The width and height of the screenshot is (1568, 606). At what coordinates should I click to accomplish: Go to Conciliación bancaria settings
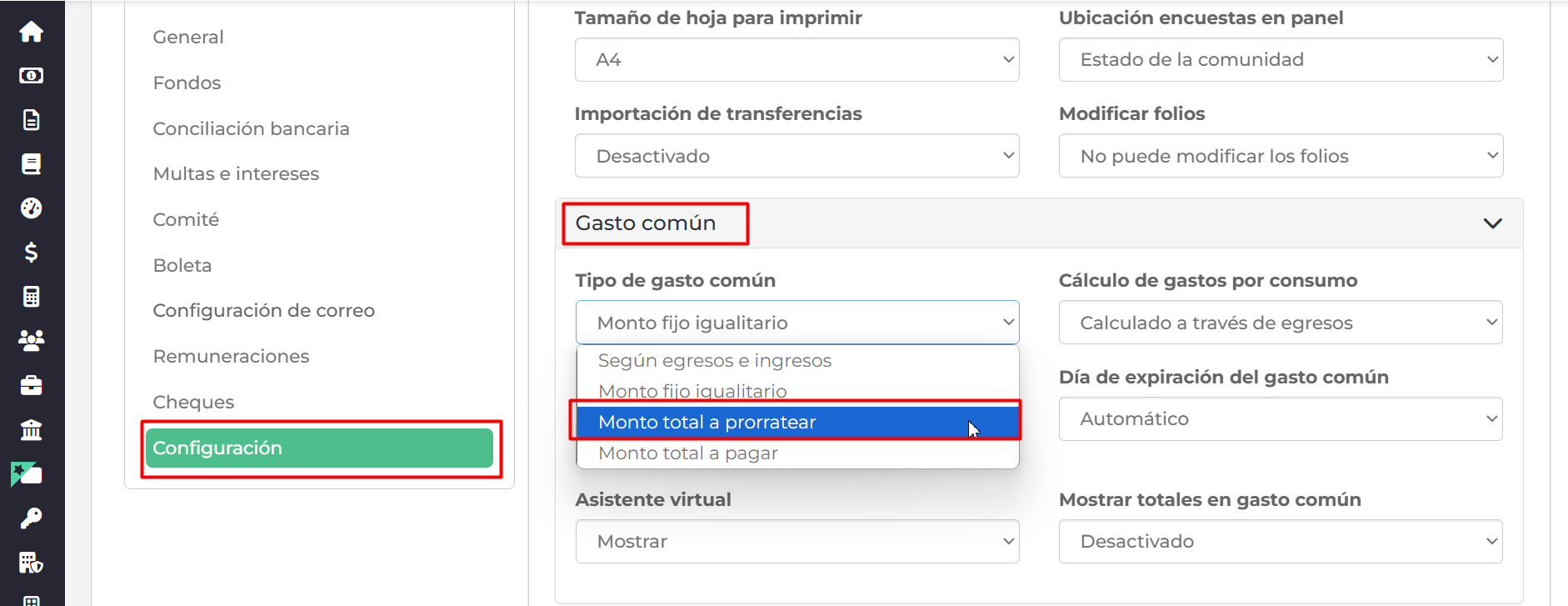coord(251,128)
